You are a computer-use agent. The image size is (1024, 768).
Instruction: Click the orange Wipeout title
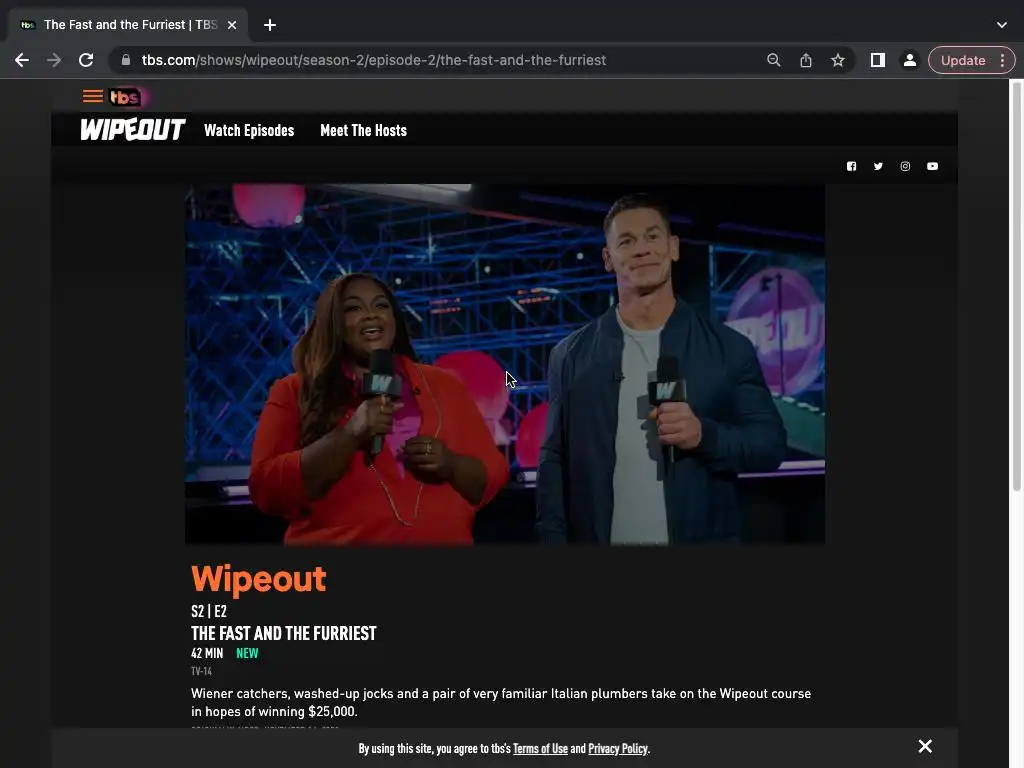point(259,579)
